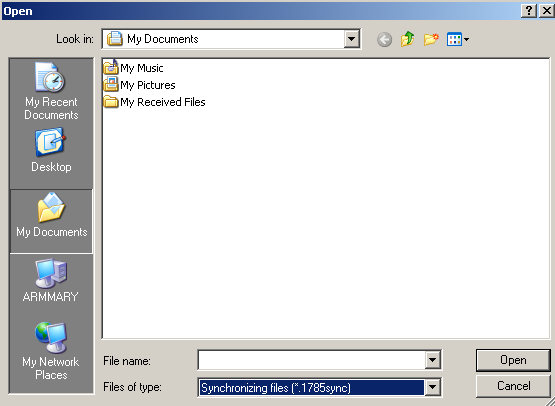Screen dimensions: 555x406
Task: Expand the Look in dropdown arrow
Action: 351,39
